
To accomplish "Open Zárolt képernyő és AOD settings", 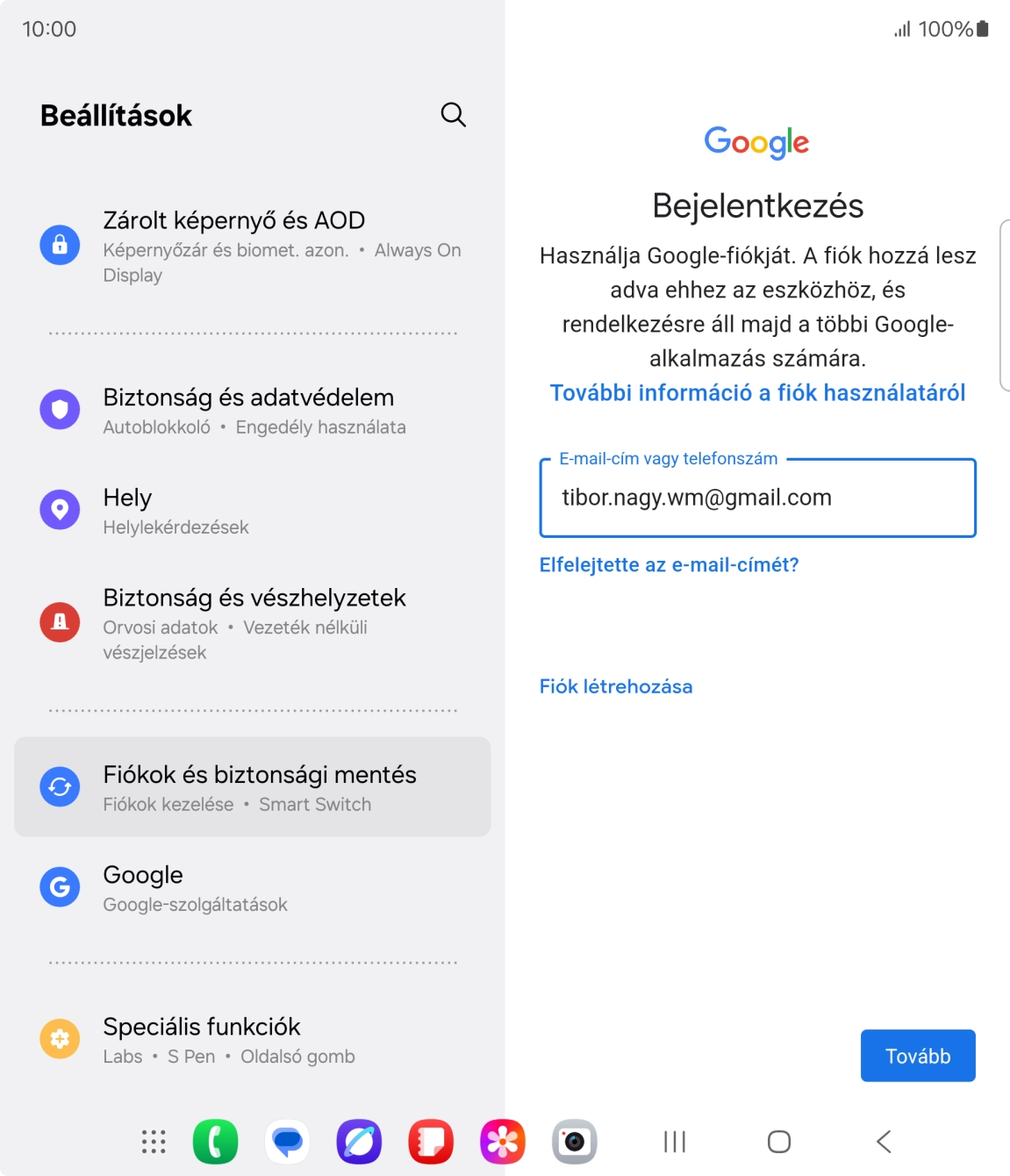I will [253, 245].
